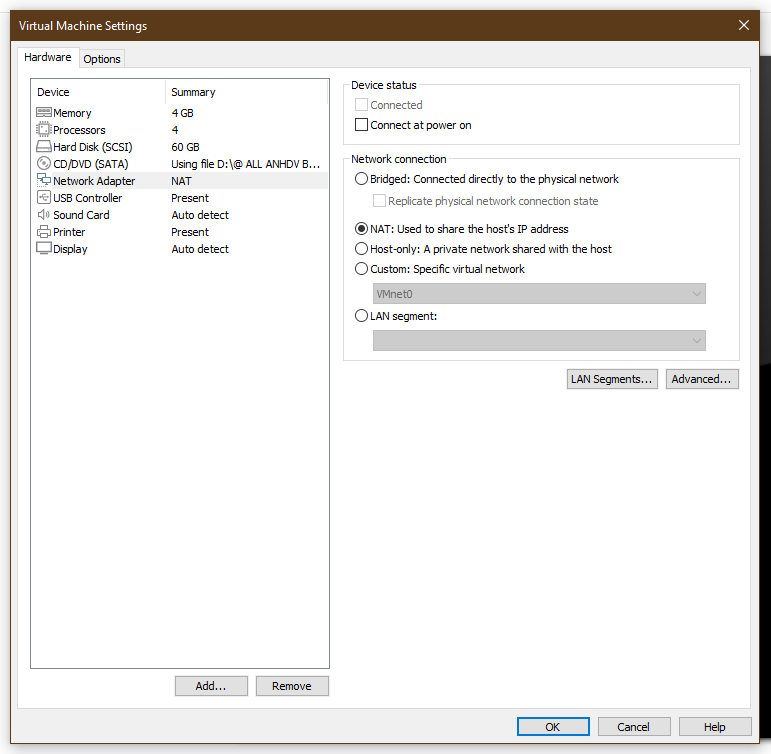Image resolution: width=771 pixels, height=754 pixels.
Task: Click the Memory device icon
Action: [44, 113]
